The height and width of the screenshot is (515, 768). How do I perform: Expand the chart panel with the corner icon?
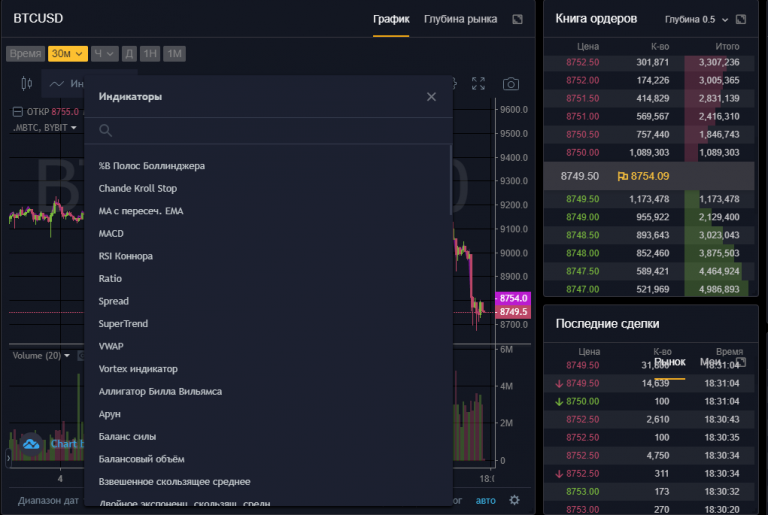517,19
